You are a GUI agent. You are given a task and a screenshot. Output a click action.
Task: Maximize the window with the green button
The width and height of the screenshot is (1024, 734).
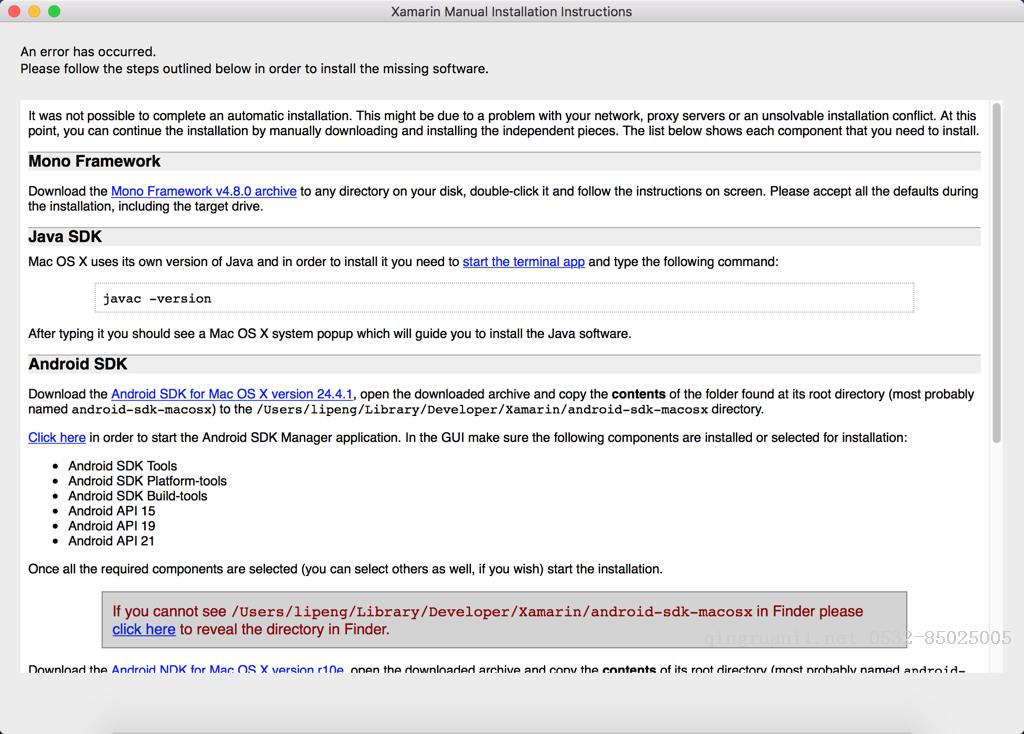point(54,11)
